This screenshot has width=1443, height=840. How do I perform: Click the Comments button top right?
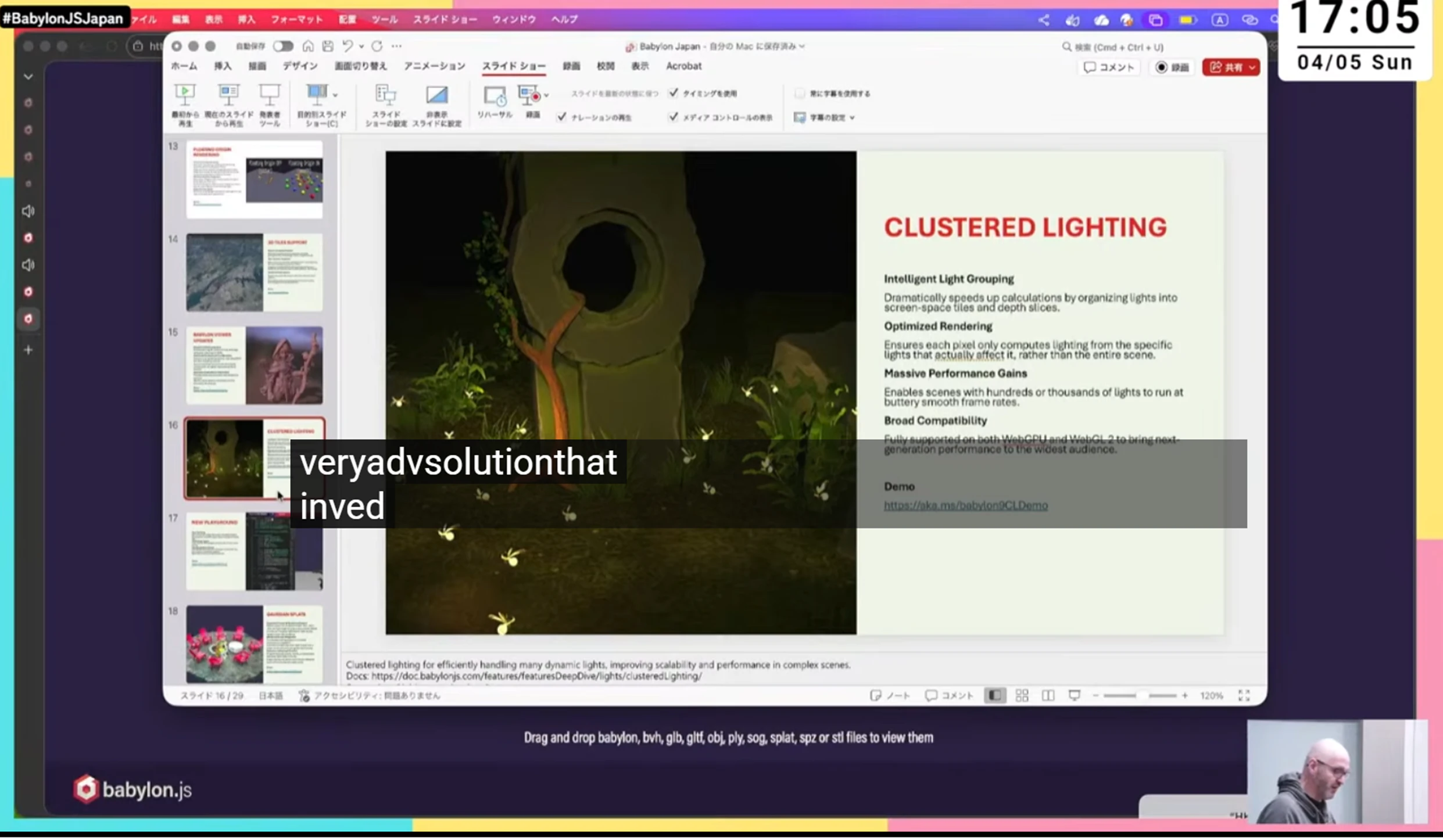[x=1109, y=67]
